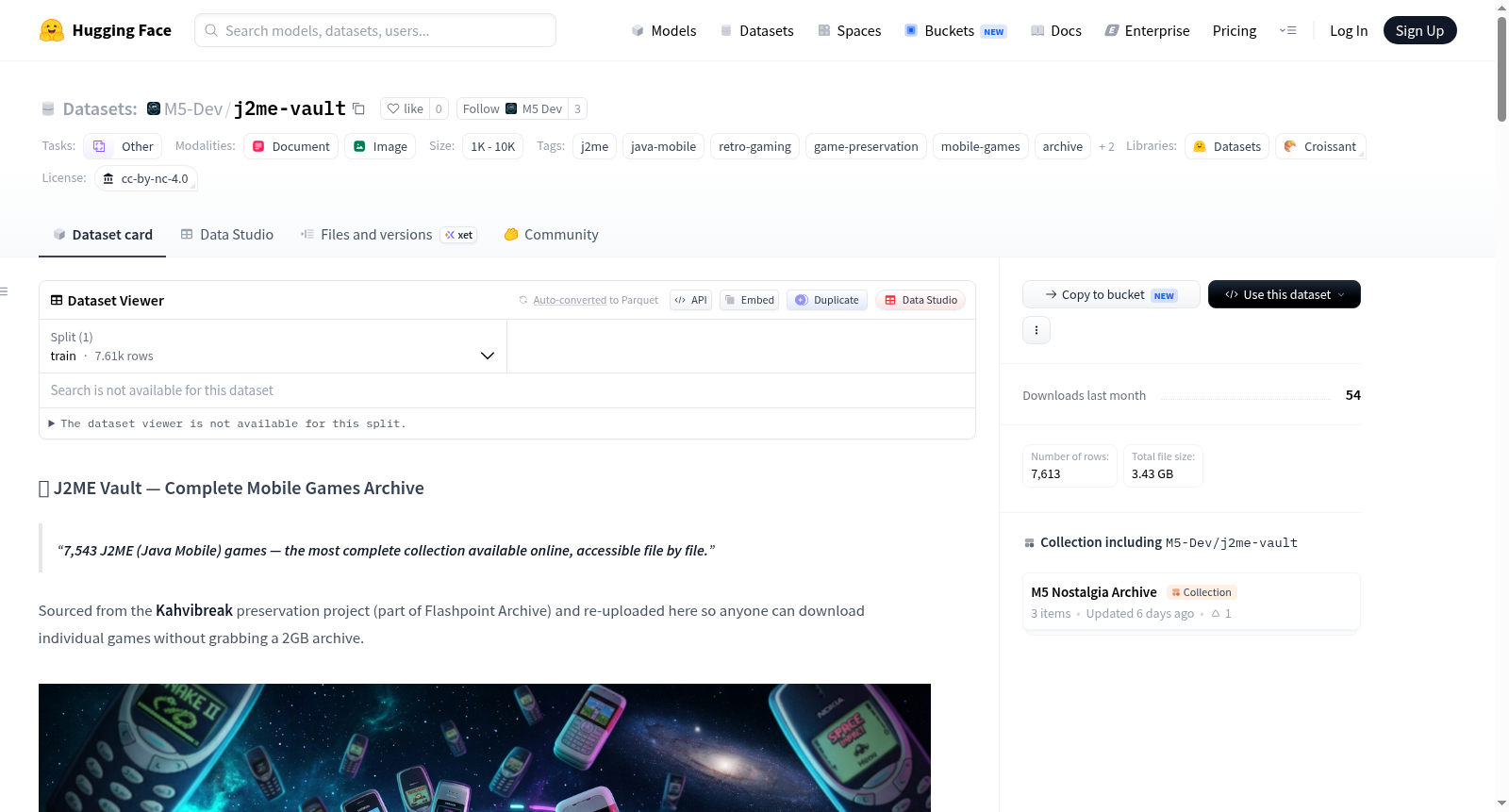Open the API button in Dataset Viewer
The width and height of the screenshot is (1509, 812).
pyautogui.click(x=690, y=300)
